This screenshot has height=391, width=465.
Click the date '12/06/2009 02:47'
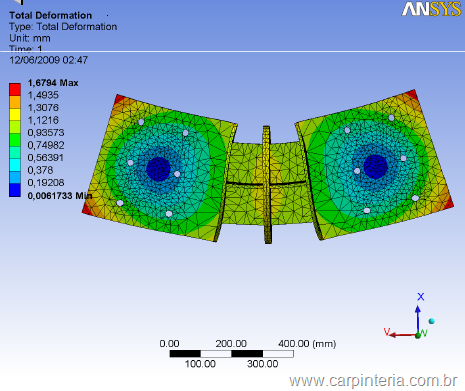click(x=49, y=60)
